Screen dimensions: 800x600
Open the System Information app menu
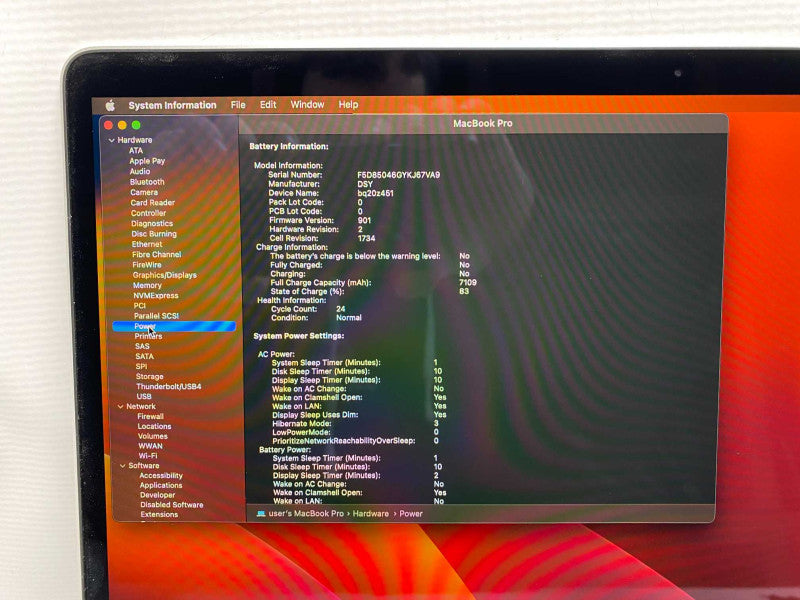172,105
